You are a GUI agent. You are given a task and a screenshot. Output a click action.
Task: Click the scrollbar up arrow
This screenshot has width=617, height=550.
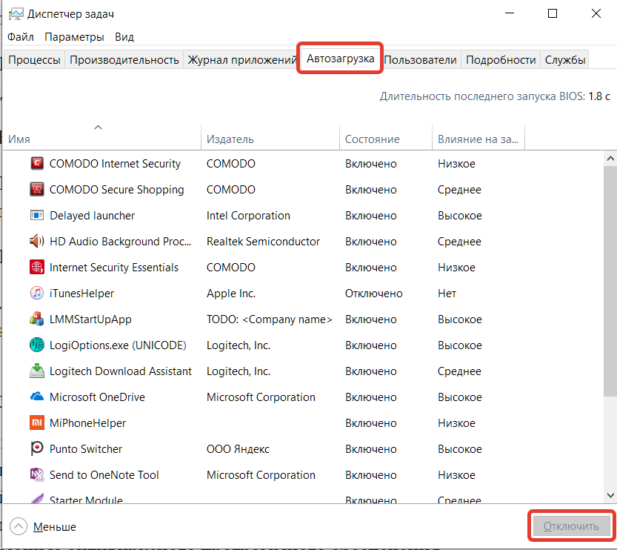pyautogui.click(x=610, y=159)
